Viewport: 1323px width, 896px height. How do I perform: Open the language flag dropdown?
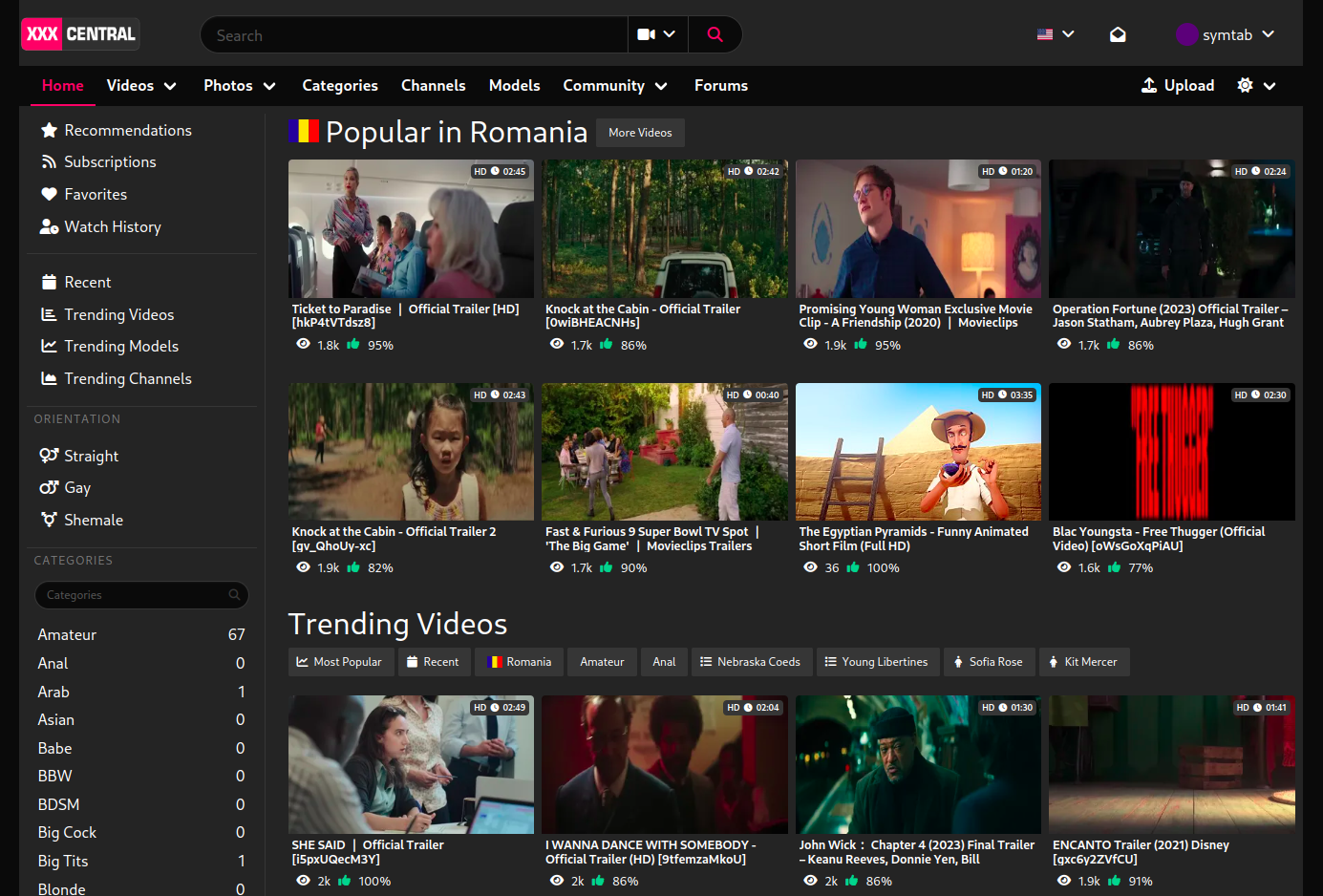pos(1056,34)
